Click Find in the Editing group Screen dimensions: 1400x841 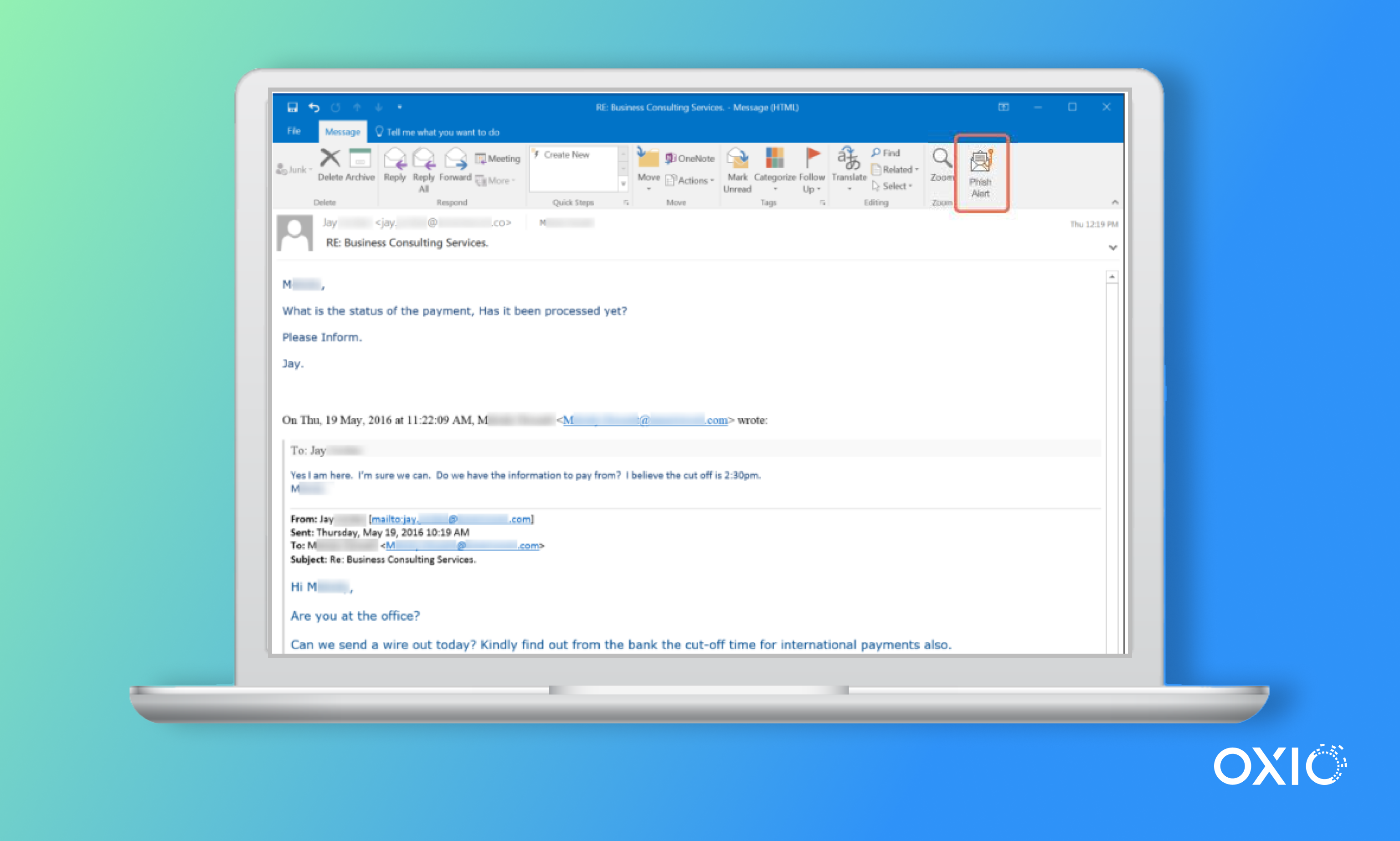(885, 153)
